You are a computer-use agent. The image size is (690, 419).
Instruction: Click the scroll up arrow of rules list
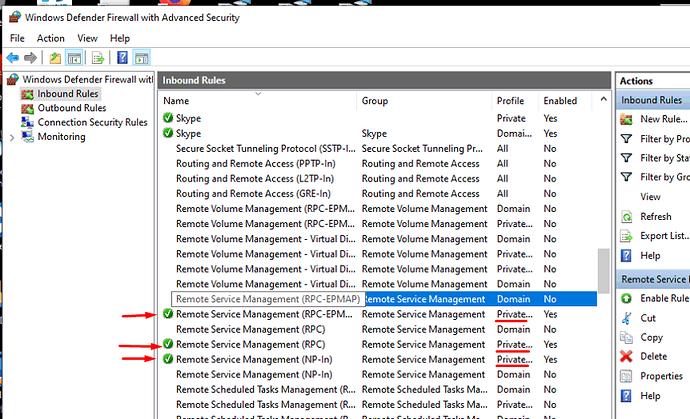coord(604,99)
